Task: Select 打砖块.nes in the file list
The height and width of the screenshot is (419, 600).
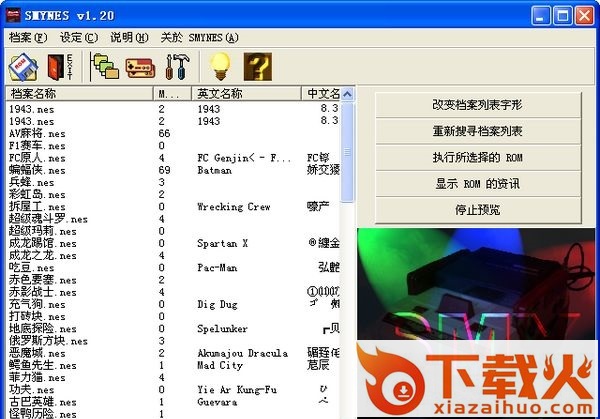Action: click(37, 316)
